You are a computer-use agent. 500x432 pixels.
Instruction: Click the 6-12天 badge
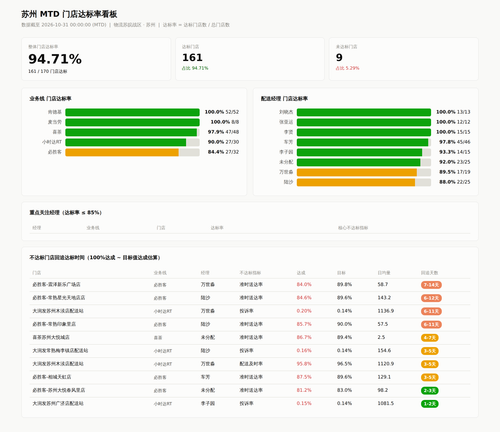431,298
